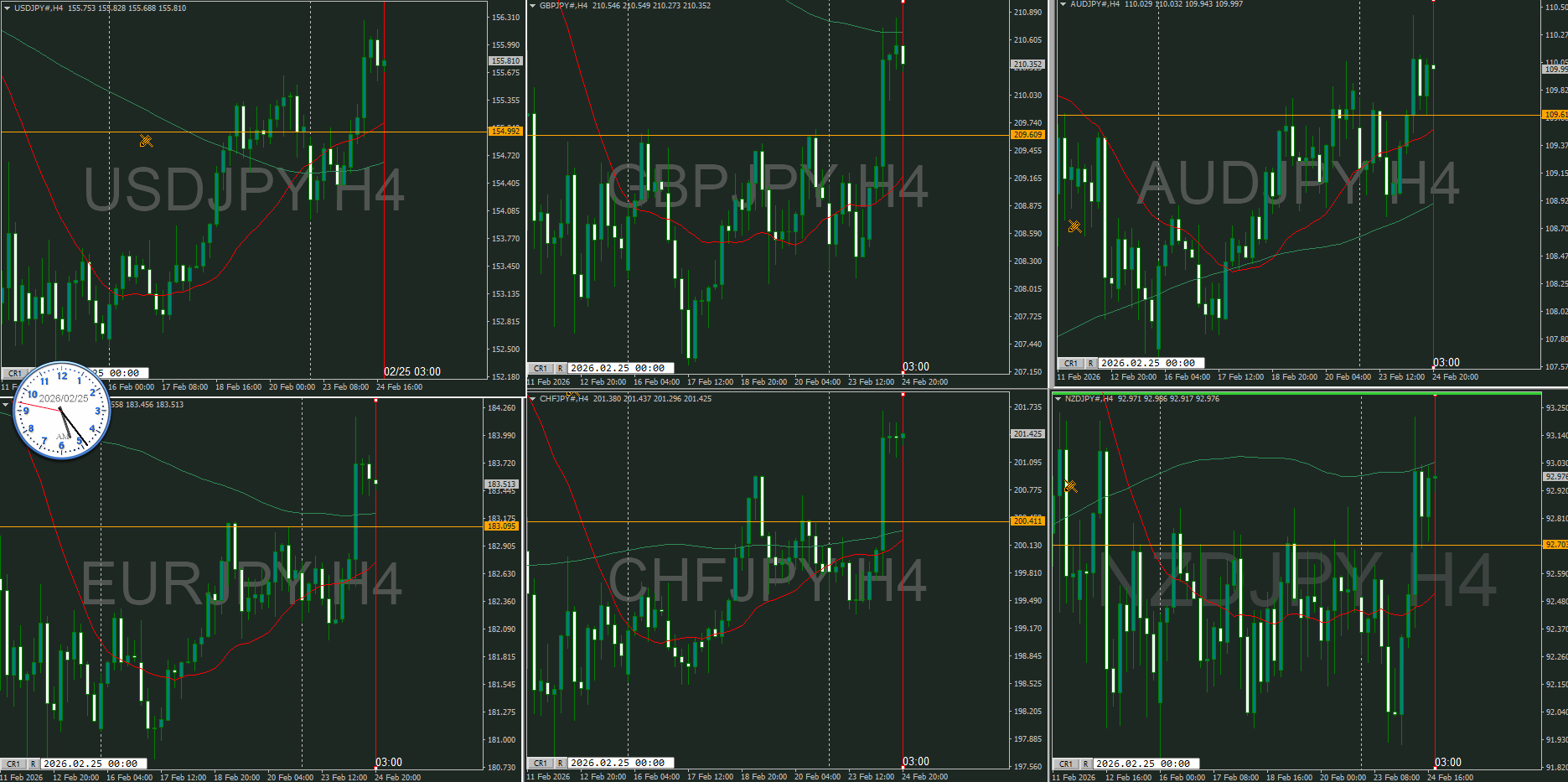The width and height of the screenshot is (1568, 782).
Task: Click the trade arrow icon on AUDJPY chart
Action: 1074,226
